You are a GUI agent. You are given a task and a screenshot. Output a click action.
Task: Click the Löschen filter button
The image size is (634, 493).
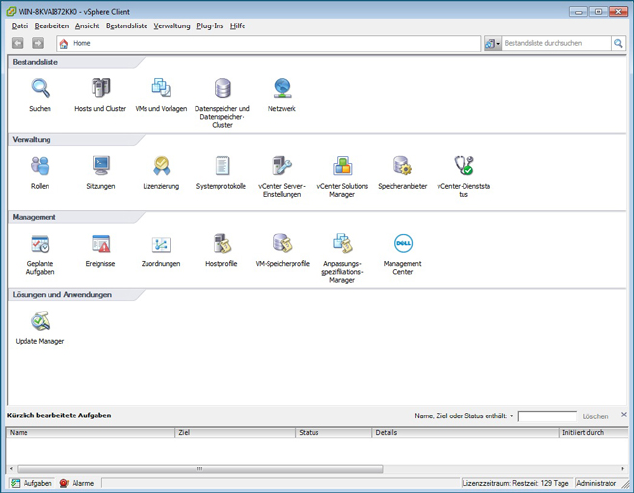595,416
